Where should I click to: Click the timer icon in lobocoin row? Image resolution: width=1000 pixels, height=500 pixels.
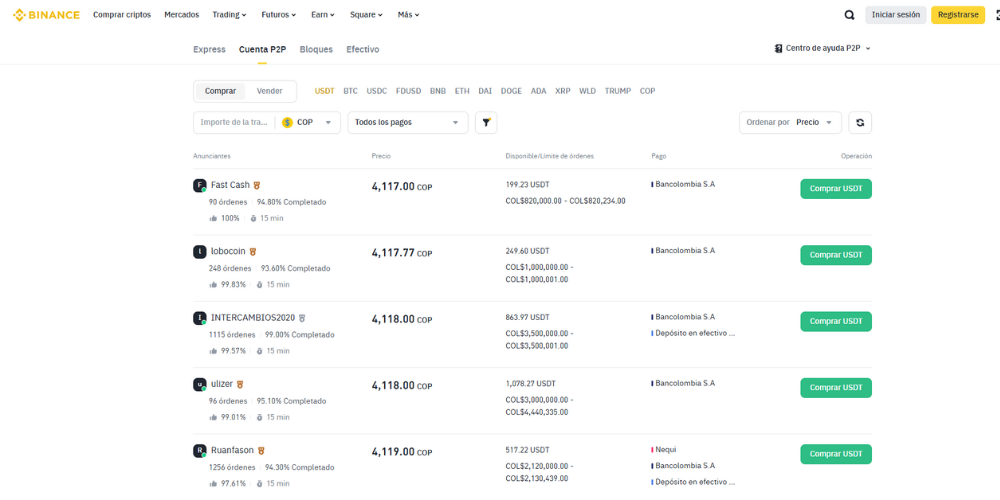(x=260, y=284)
